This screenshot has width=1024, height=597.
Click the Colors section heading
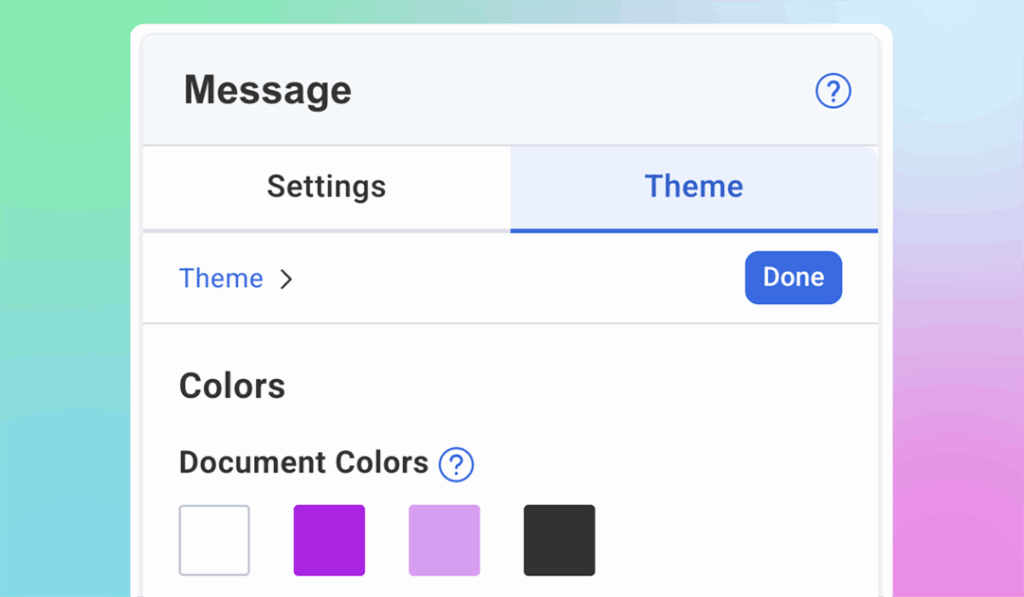point(232,386)
